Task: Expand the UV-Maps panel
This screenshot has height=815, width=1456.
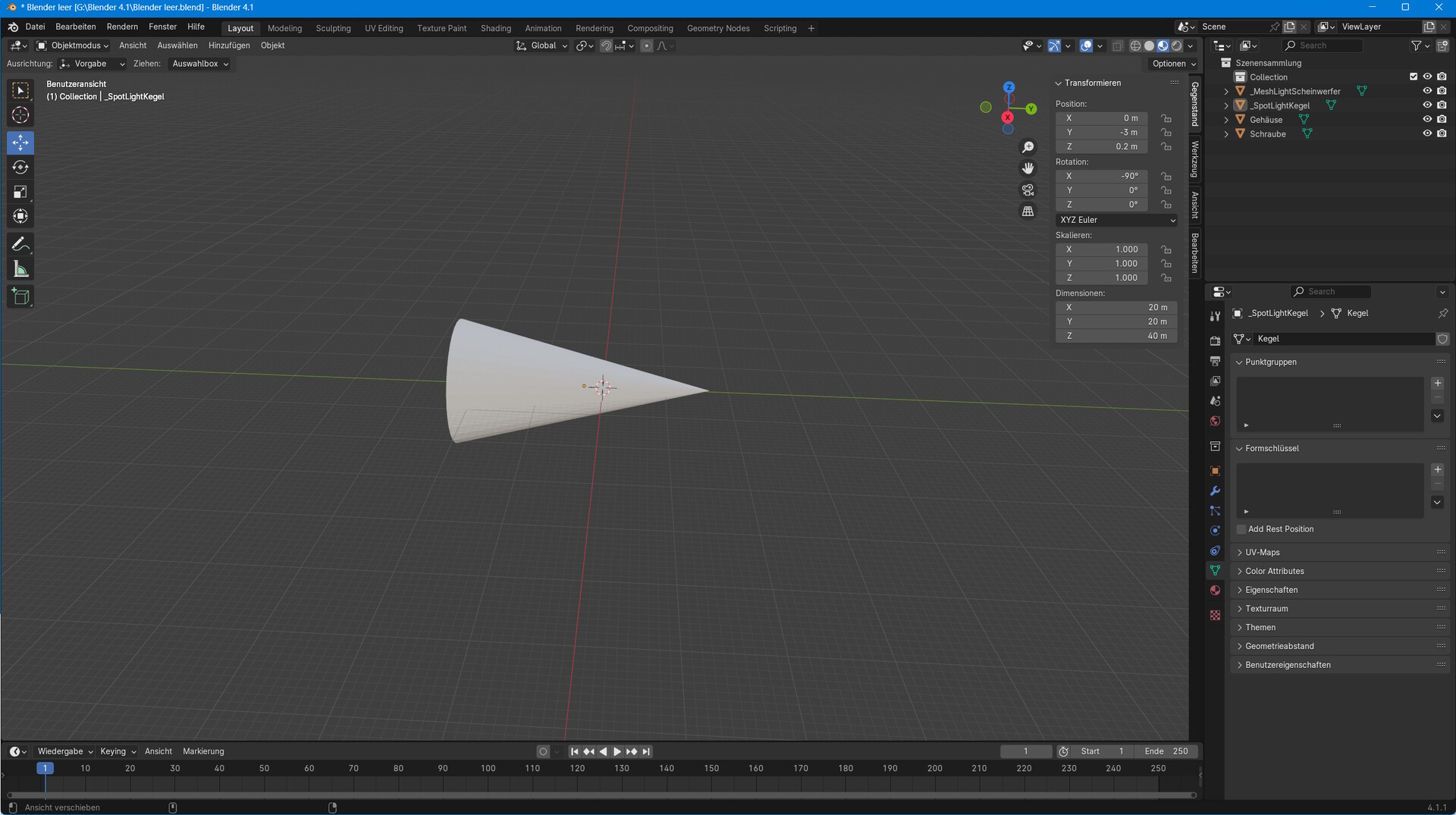Action: (1263, 553)
